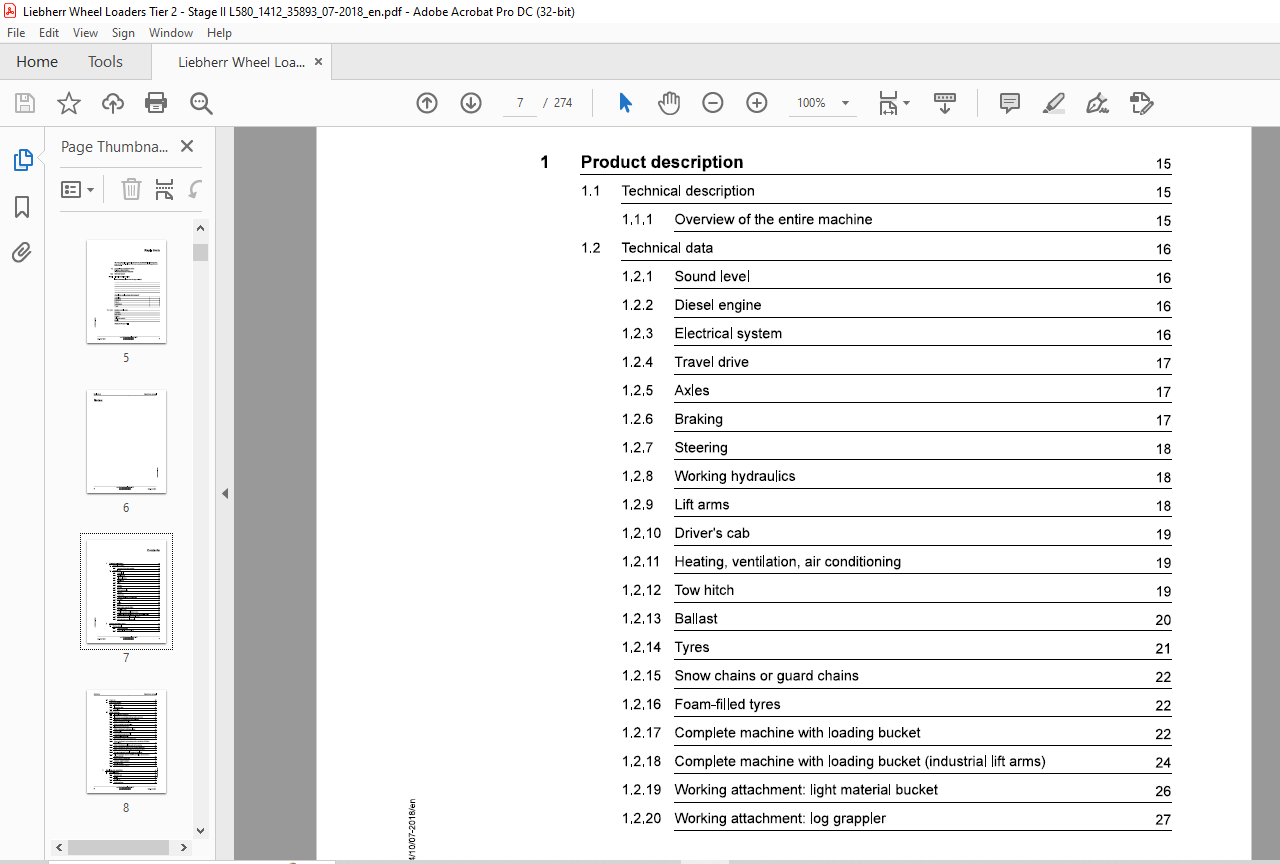Click the Foam-filled tyres entry
The image size is (1280, 864).
tap(727, 704)
